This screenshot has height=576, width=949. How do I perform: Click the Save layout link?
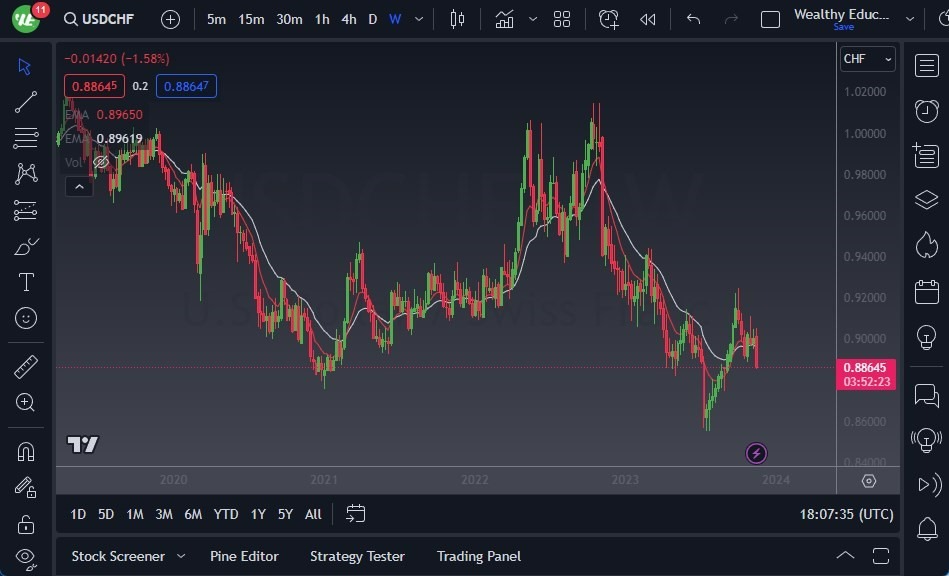tap(843, 27)
